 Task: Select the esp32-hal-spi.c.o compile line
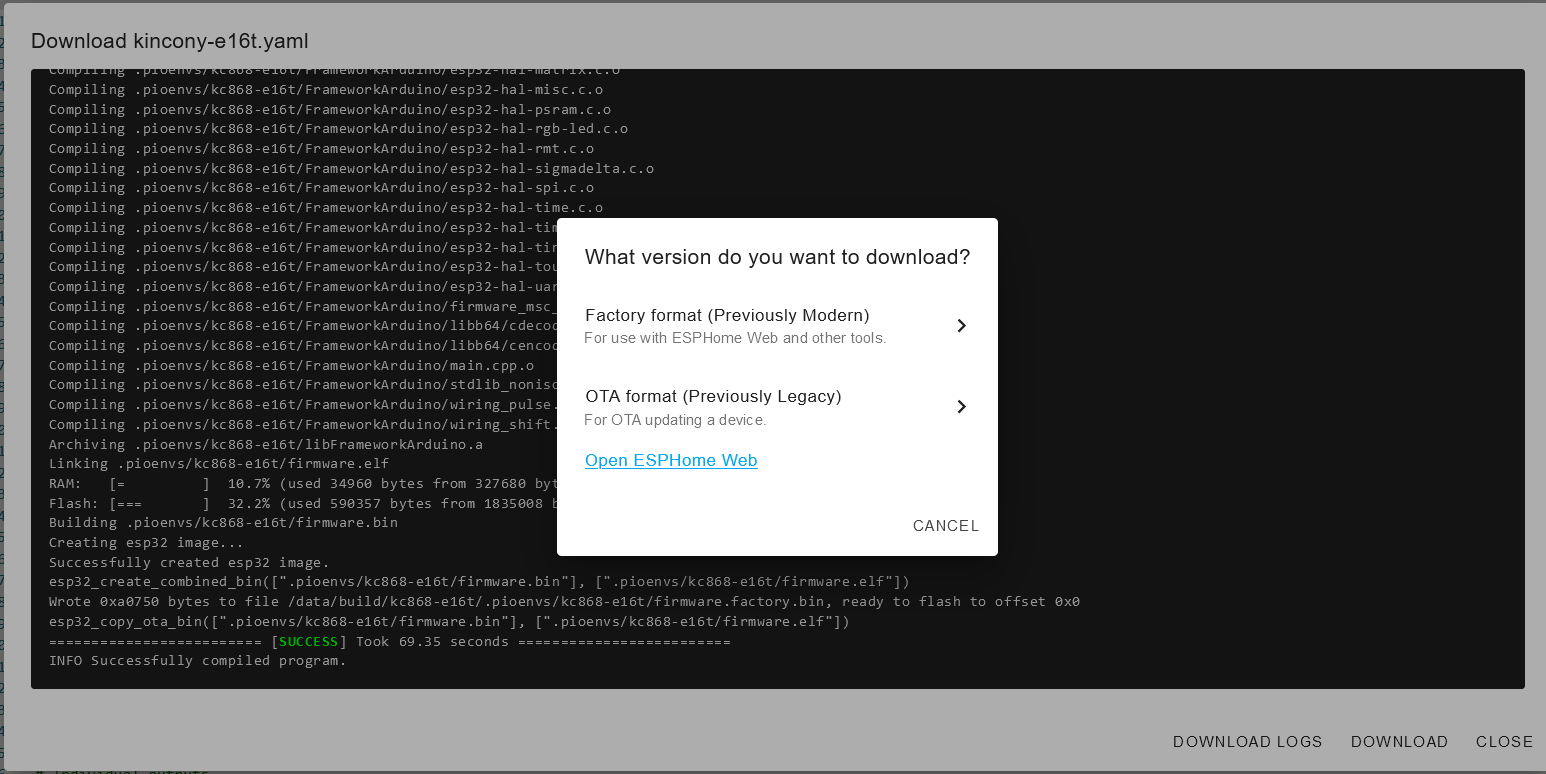click(321, 188)
